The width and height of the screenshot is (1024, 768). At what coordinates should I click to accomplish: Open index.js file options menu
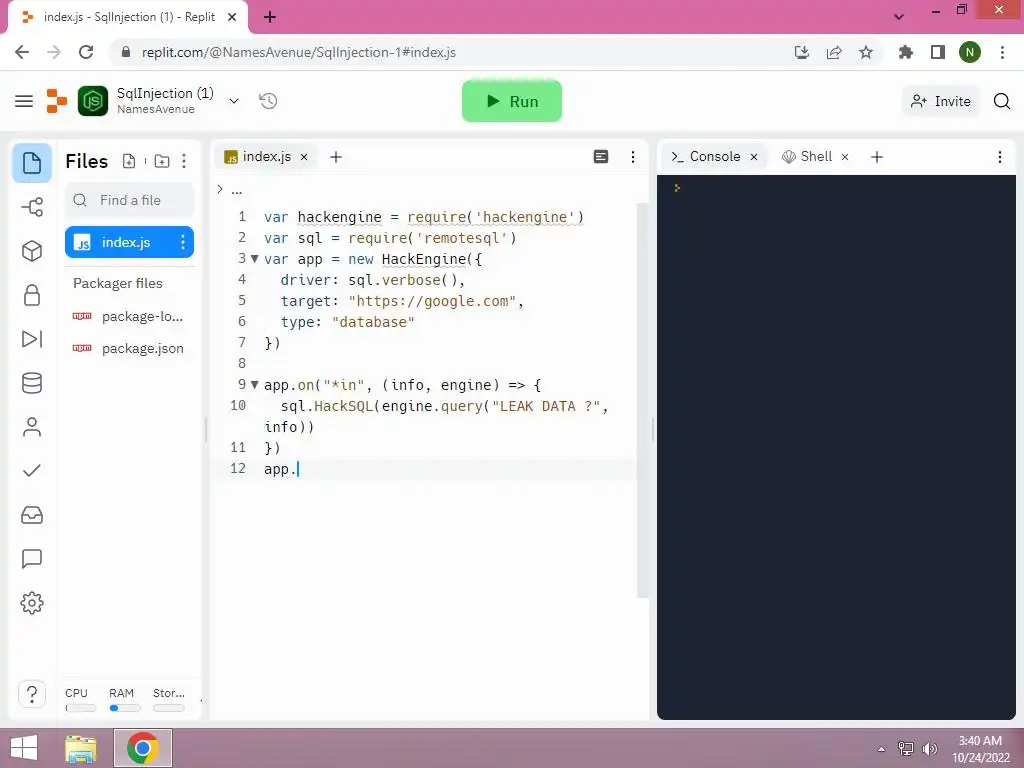click(x=183, y=243)
